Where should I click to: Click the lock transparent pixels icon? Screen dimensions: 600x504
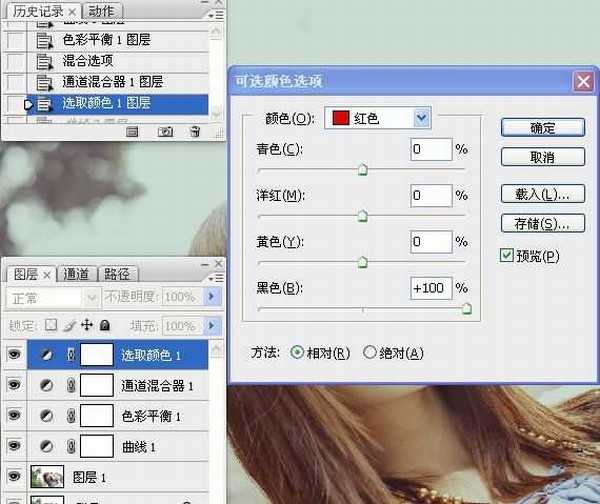[51, 325]
